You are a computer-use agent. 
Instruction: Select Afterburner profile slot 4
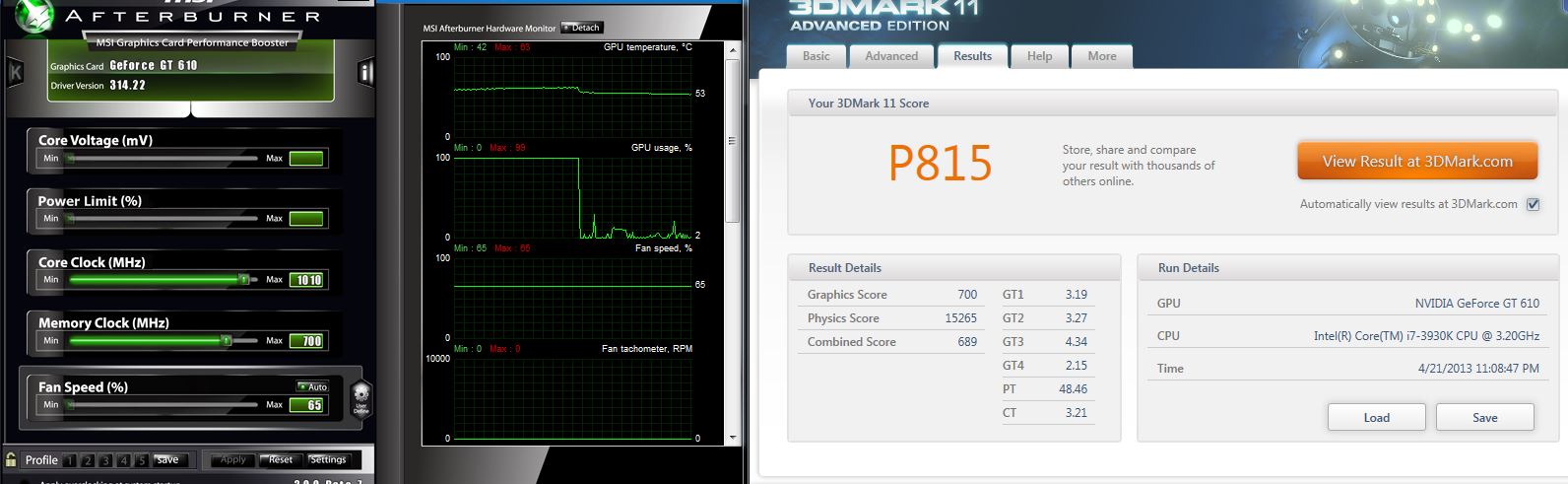(x=123, y=460)
